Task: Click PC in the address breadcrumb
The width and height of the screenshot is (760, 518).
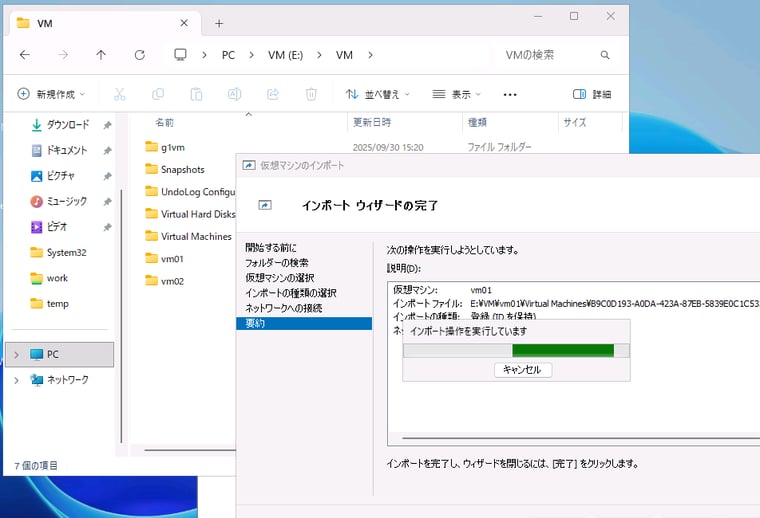Action: pyautogui.click(x=228, y=55)
